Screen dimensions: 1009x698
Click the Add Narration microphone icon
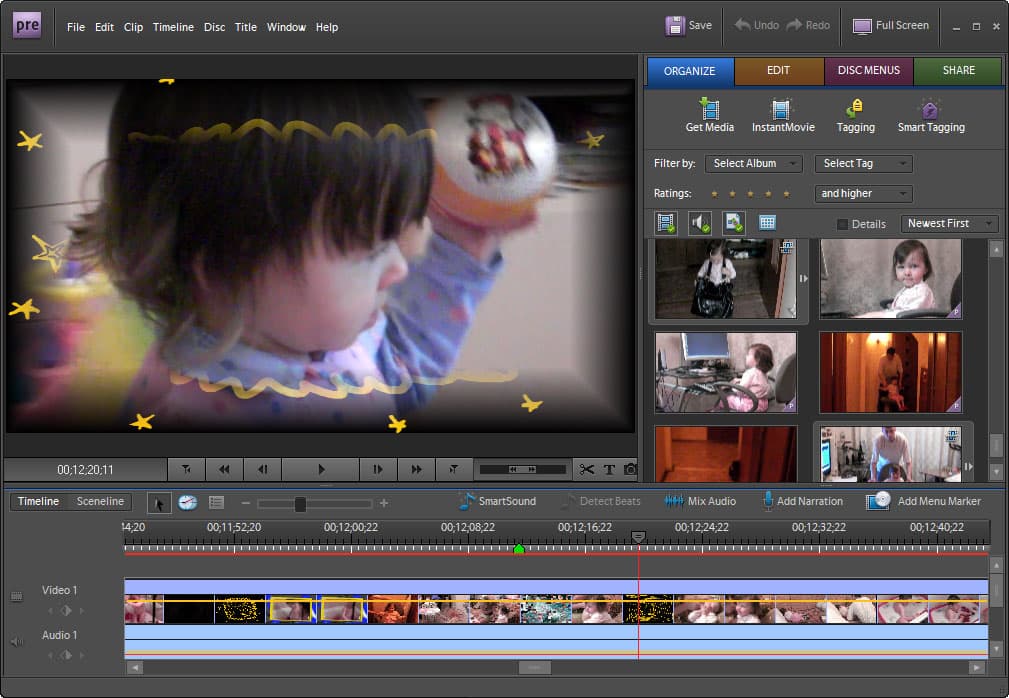[768, 501]
